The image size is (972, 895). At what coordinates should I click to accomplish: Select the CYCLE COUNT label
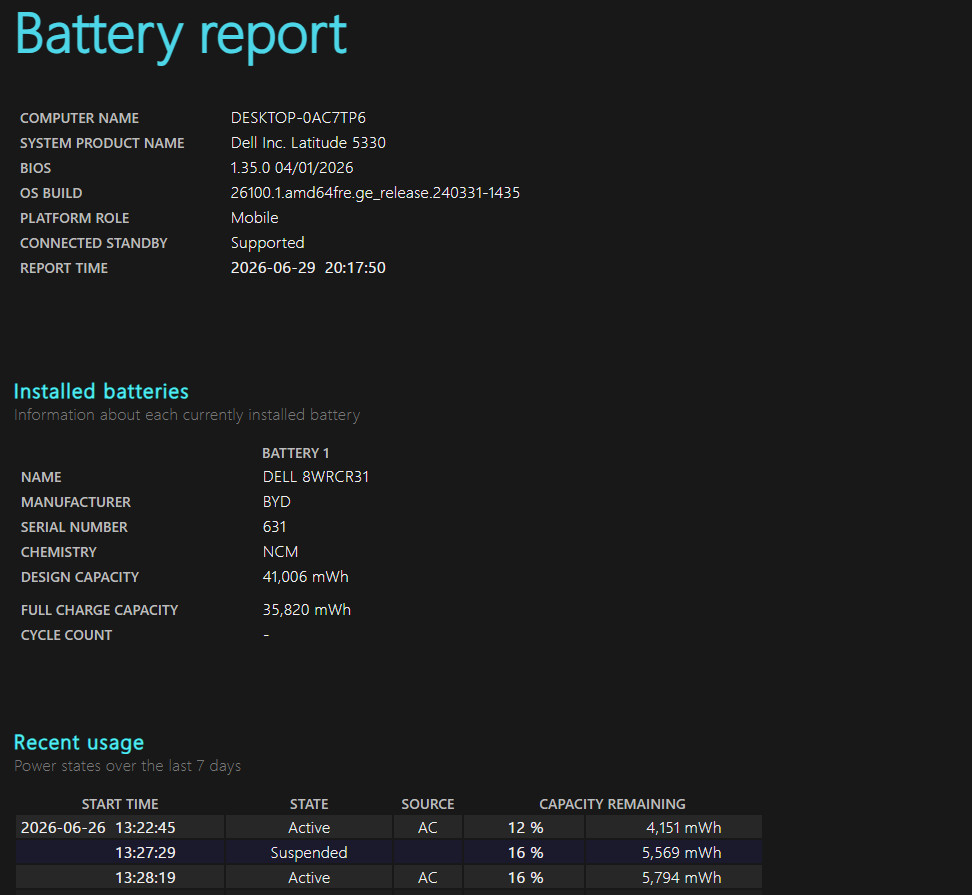point(66,635)
